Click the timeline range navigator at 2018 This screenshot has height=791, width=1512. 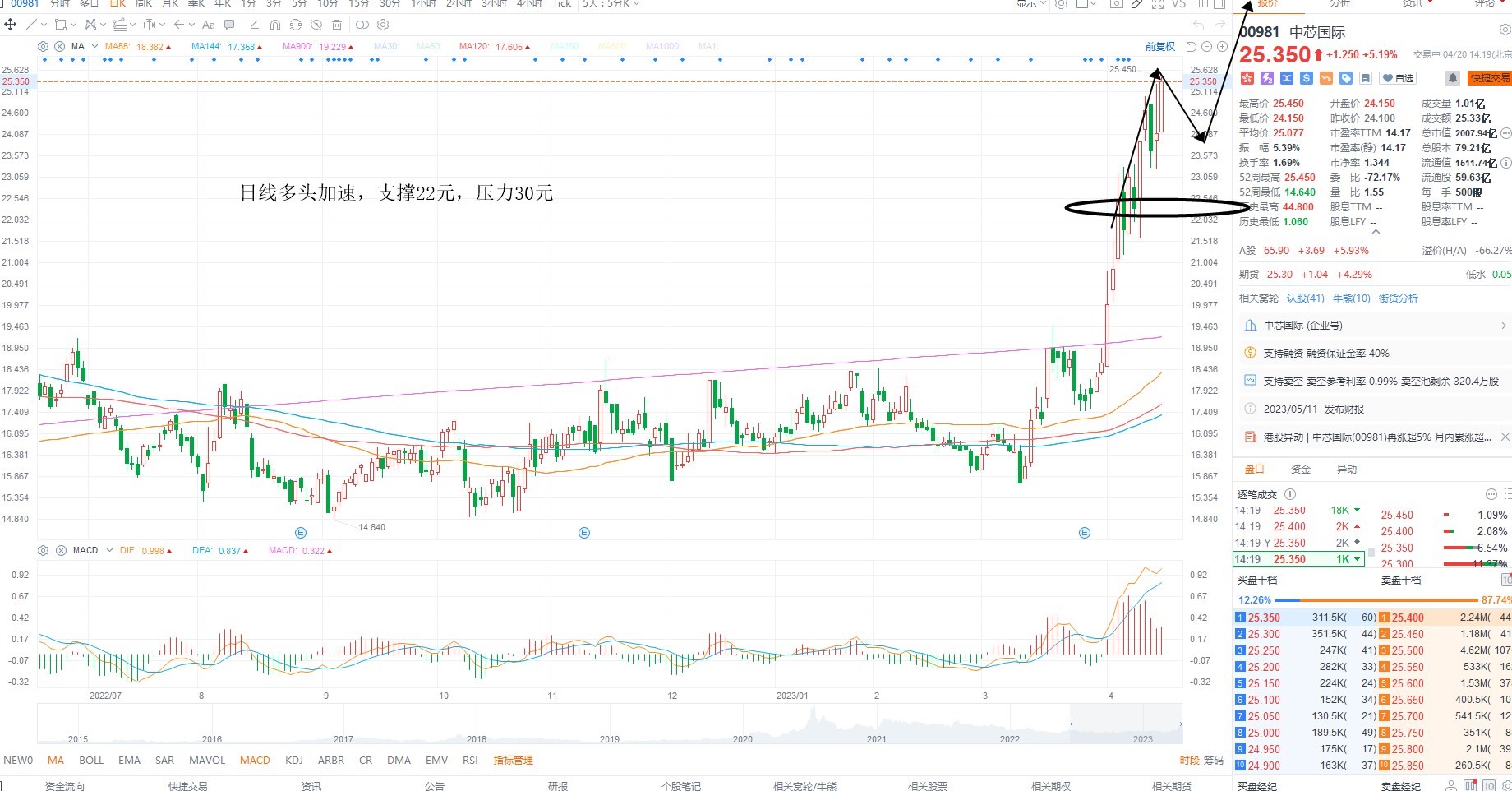click(477, 738)
